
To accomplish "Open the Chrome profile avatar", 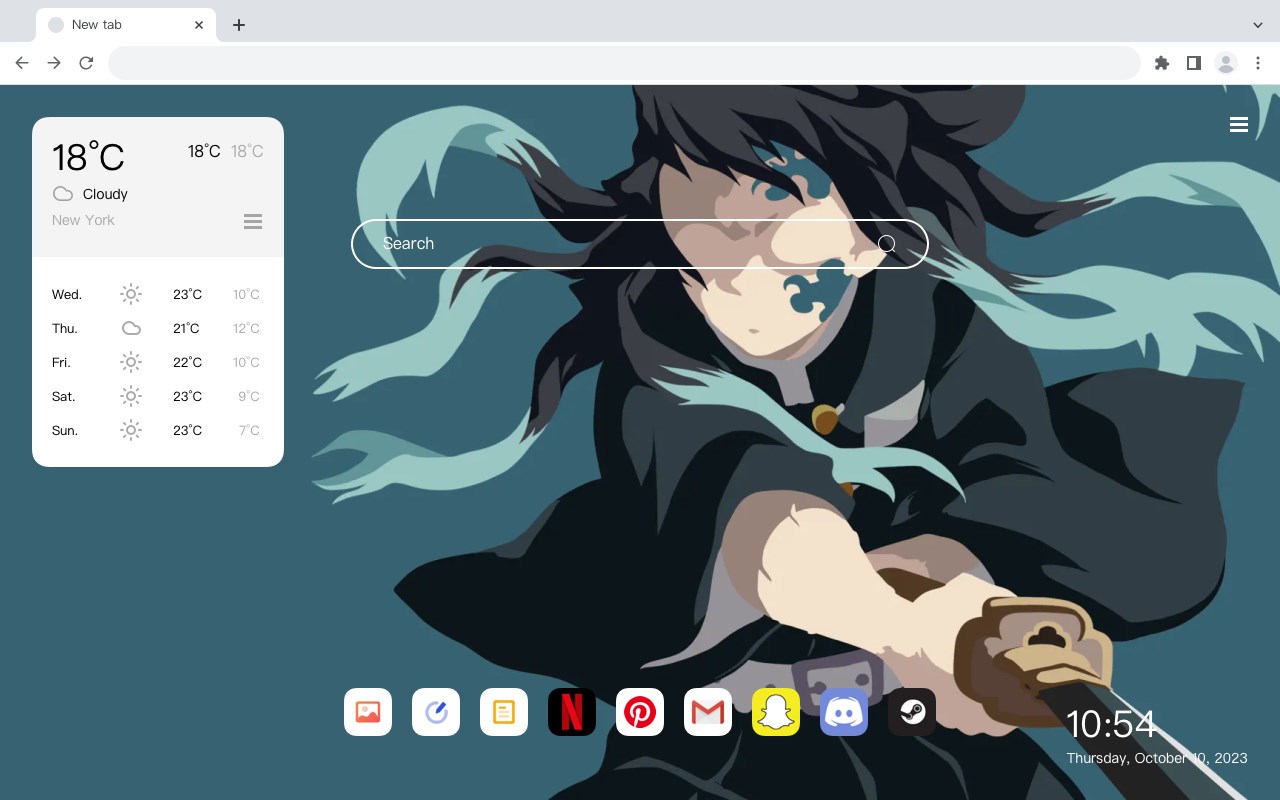I will tap(1226, 63).
